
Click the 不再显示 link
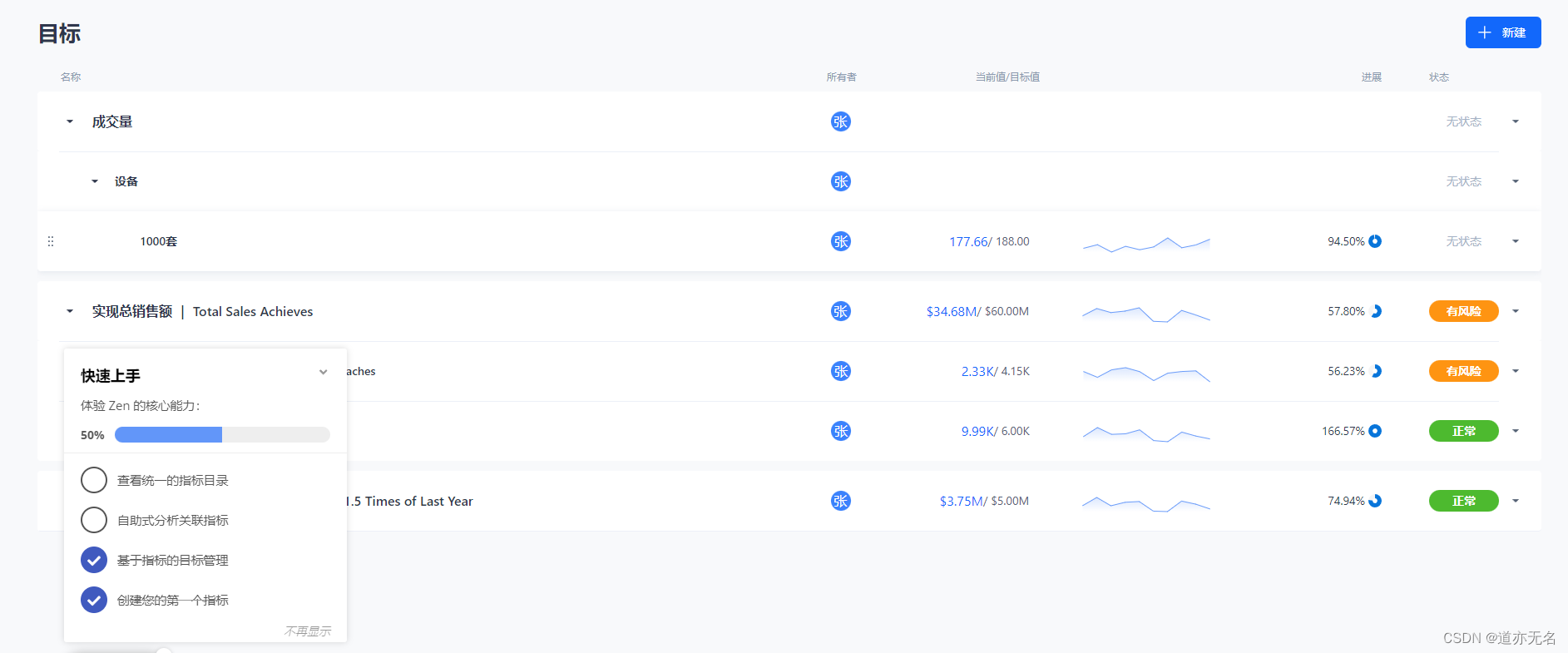tap(308, 631)
